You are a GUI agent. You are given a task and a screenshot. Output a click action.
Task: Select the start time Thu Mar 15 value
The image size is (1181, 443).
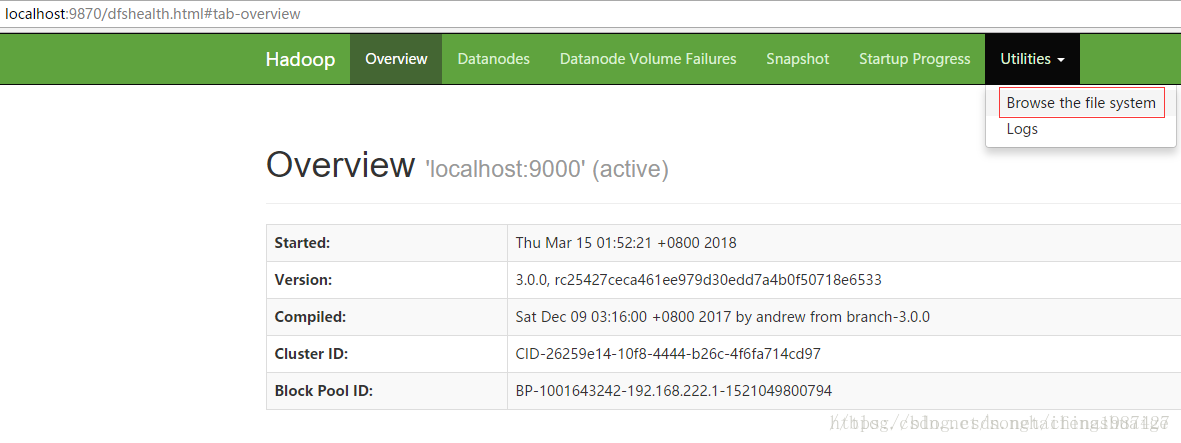coord(626,243)
